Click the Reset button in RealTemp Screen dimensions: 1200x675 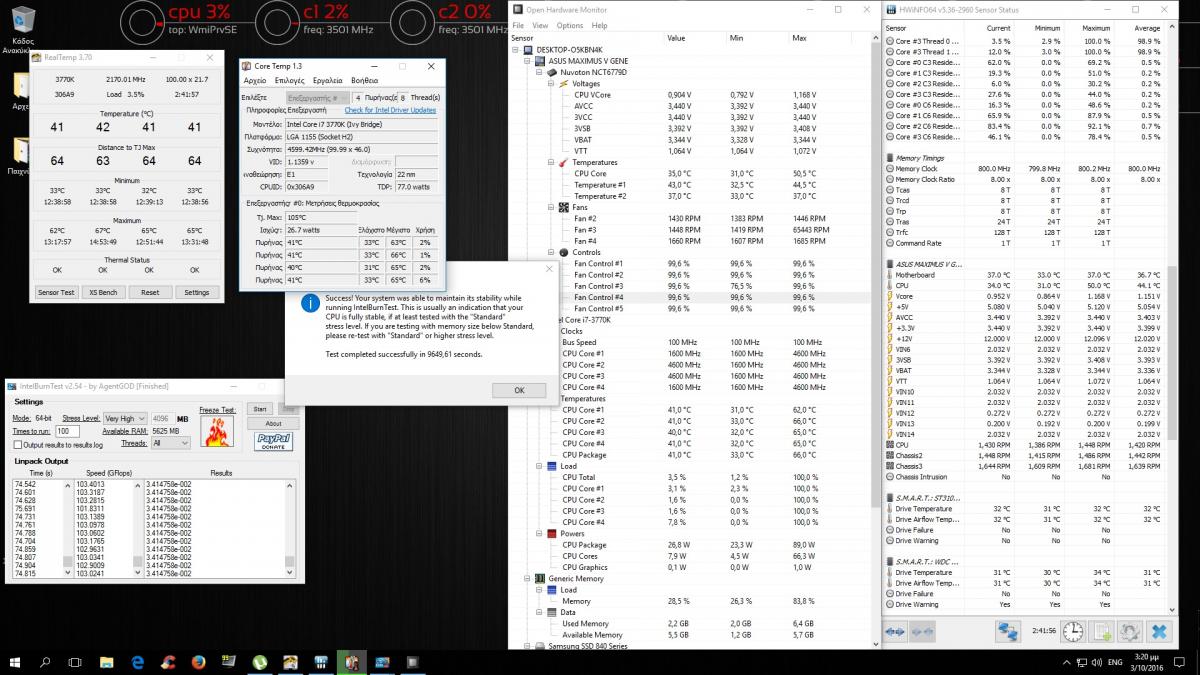tap(150, 292)
